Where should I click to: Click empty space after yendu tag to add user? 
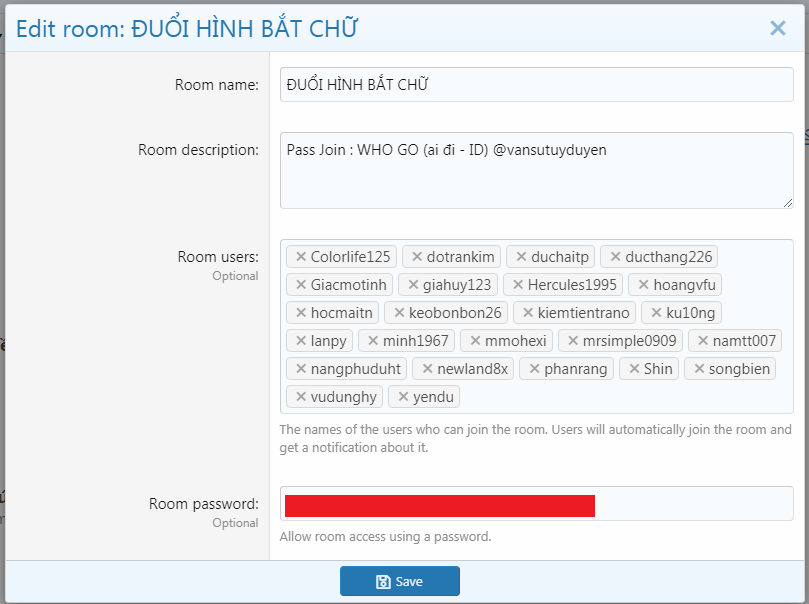click(620, 397)
